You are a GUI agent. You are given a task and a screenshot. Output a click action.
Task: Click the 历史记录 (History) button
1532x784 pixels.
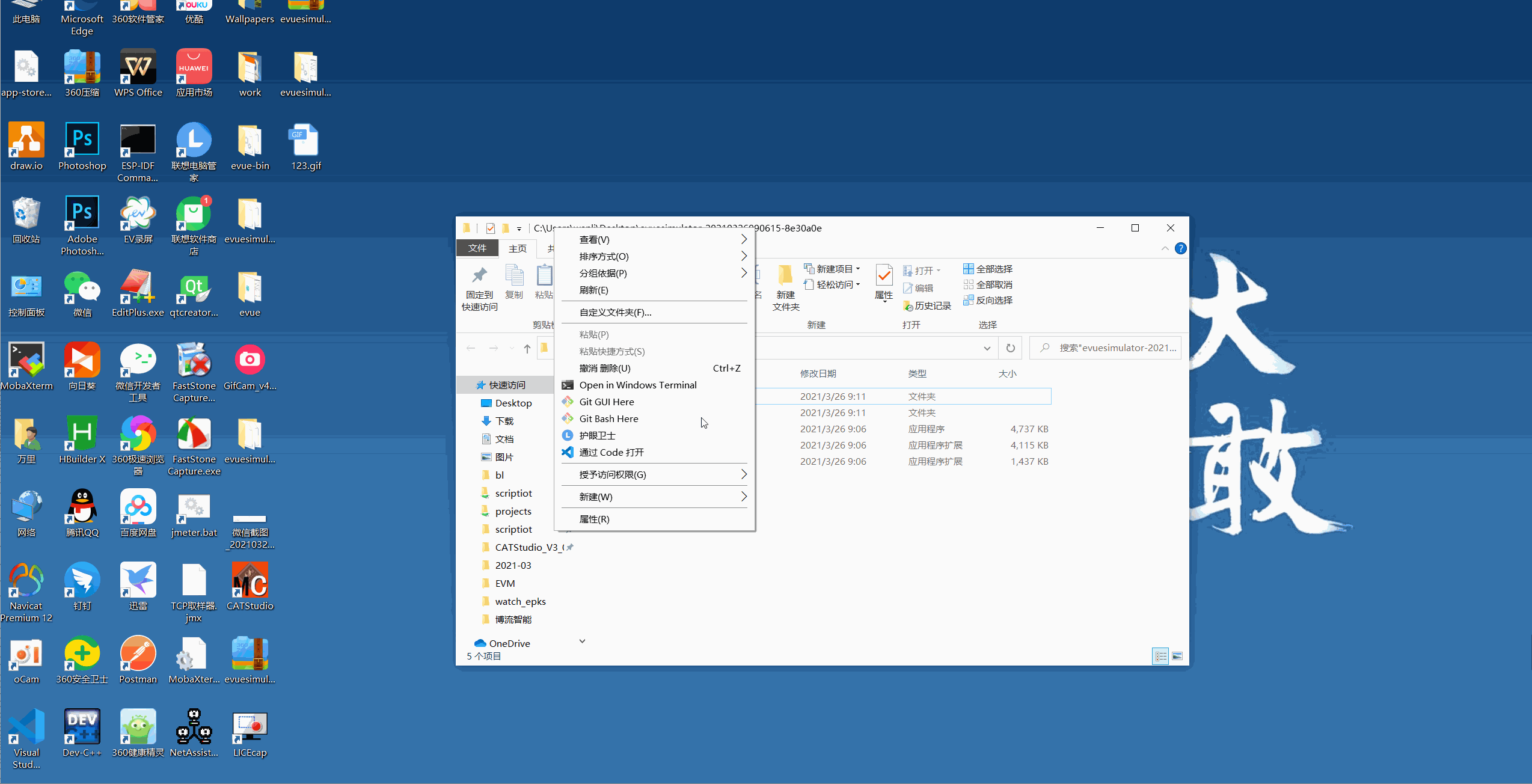[x=927, y=306]
